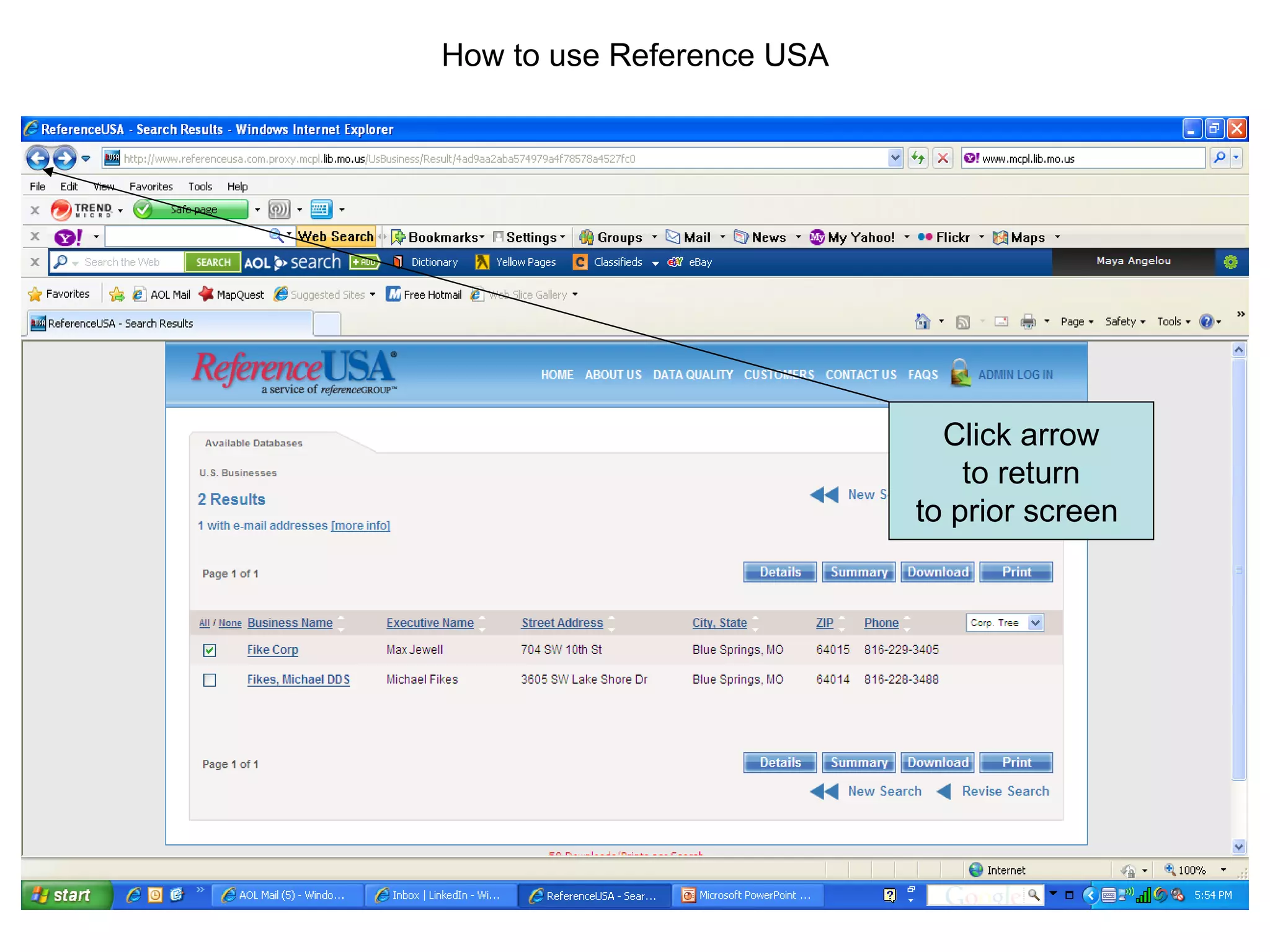The width and height of the screenshot is (1270, 952).
Task: Check the Fikes, Michael DDS row checkbox
Action: pyautogui.click(x=210, y=680)
